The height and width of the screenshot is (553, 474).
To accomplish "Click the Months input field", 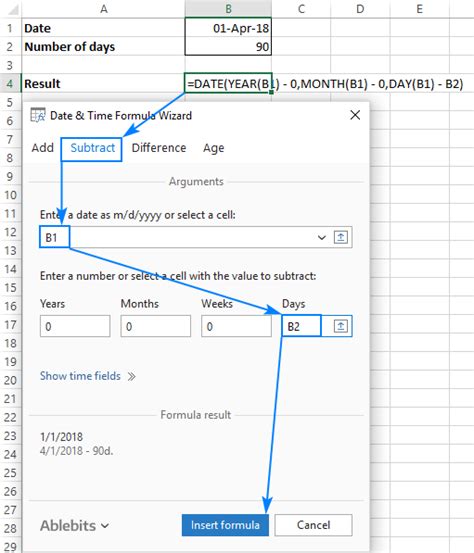I will click(156, 326).
